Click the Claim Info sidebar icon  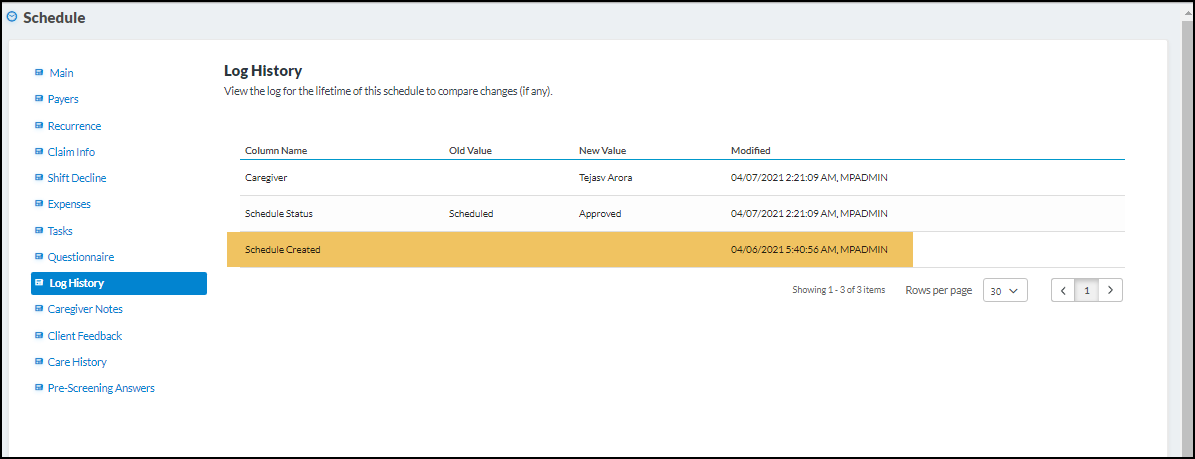39,152
